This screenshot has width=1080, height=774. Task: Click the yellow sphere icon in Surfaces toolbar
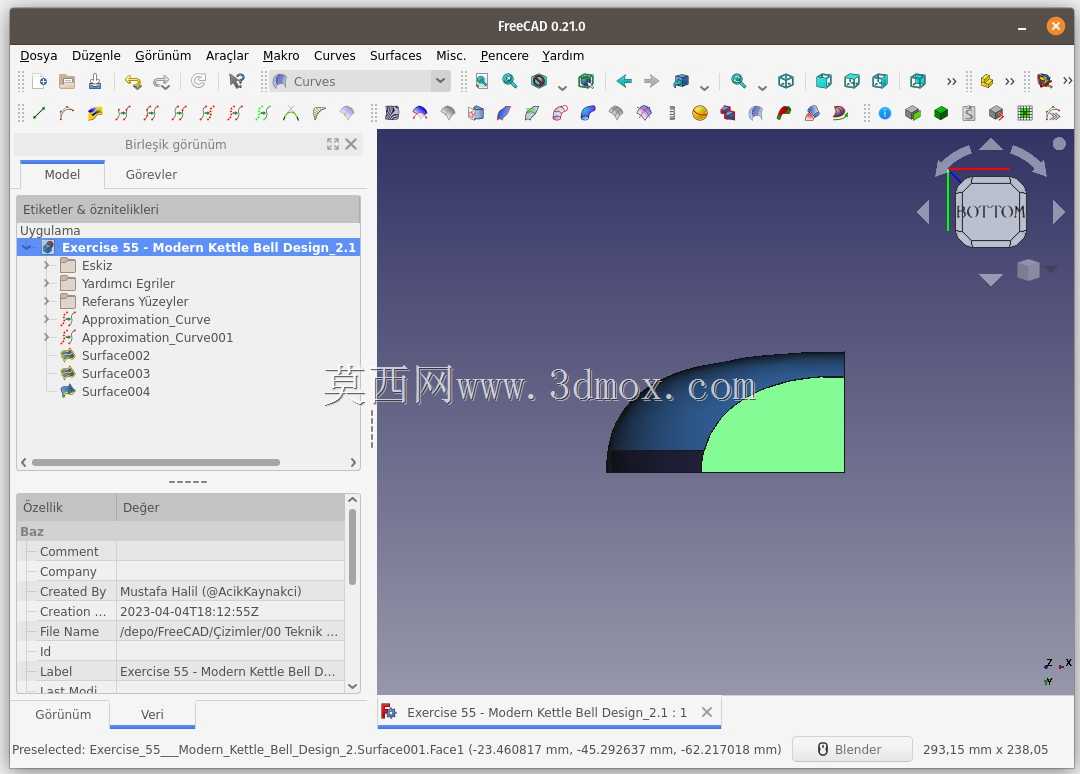point(700,113)
